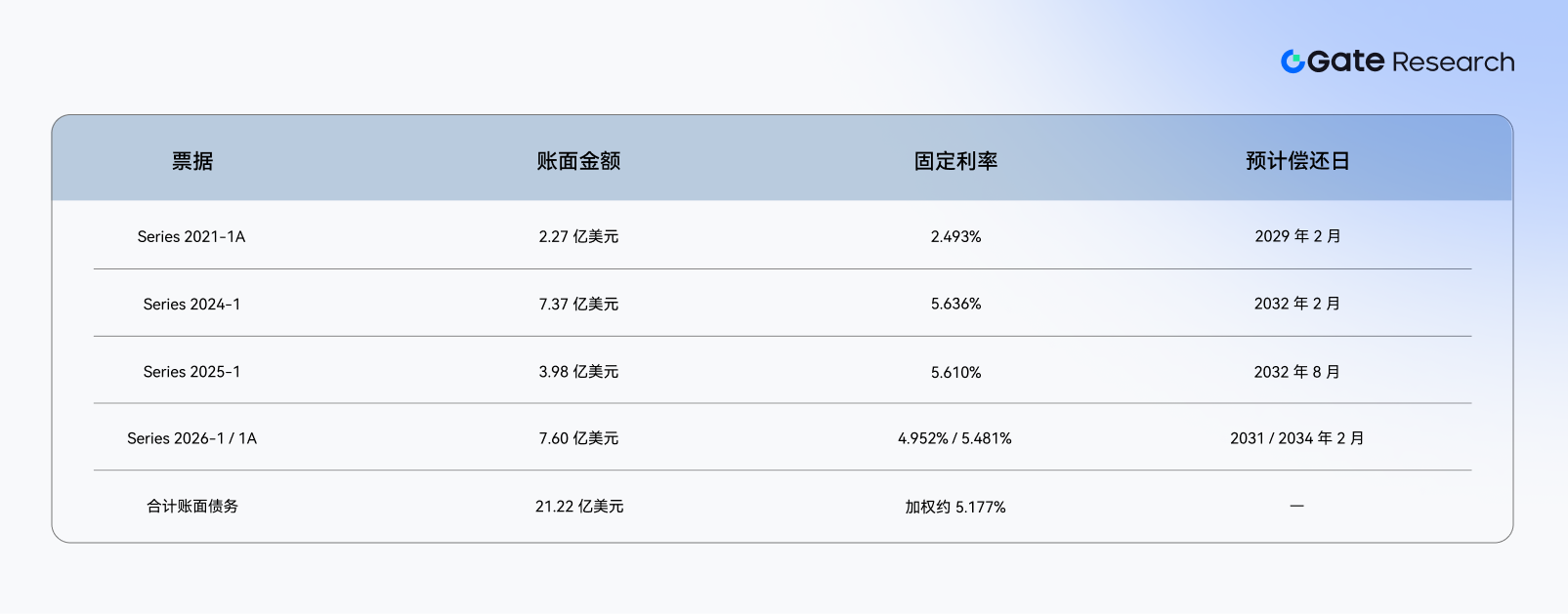1568x614 pixels.
Task: Select the 2.493% interest rate cell
Action: pos(955,237)
